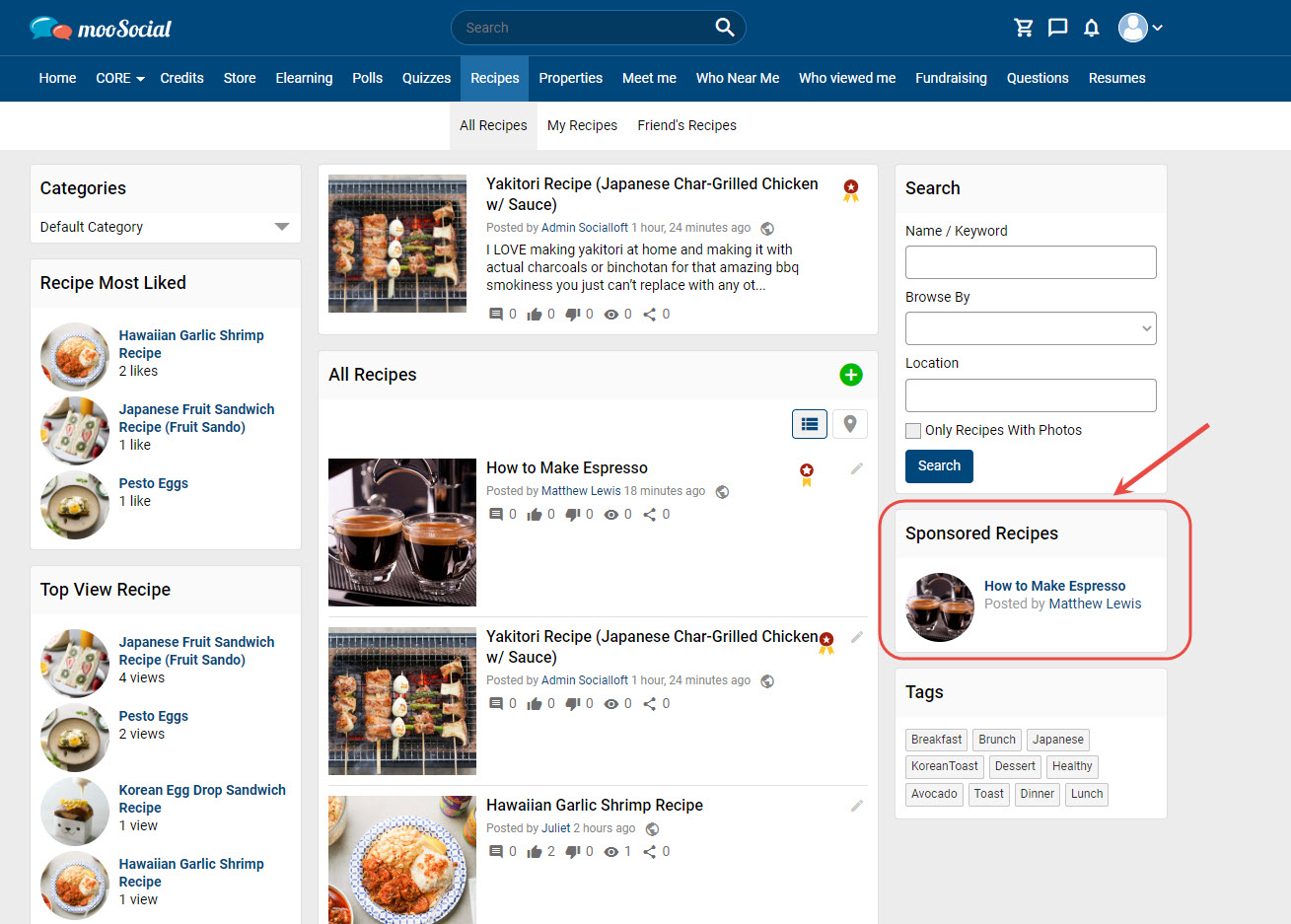Click the featured ribbon on How to Make Espresso
The width and height of the screenshot is (1291, 924).
(807, 475)
